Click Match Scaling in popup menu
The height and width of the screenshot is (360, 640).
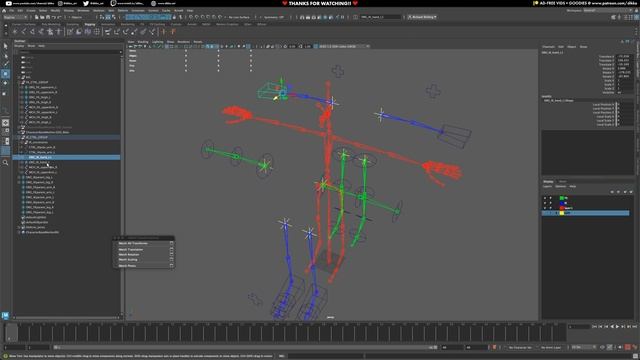(128, 260)
